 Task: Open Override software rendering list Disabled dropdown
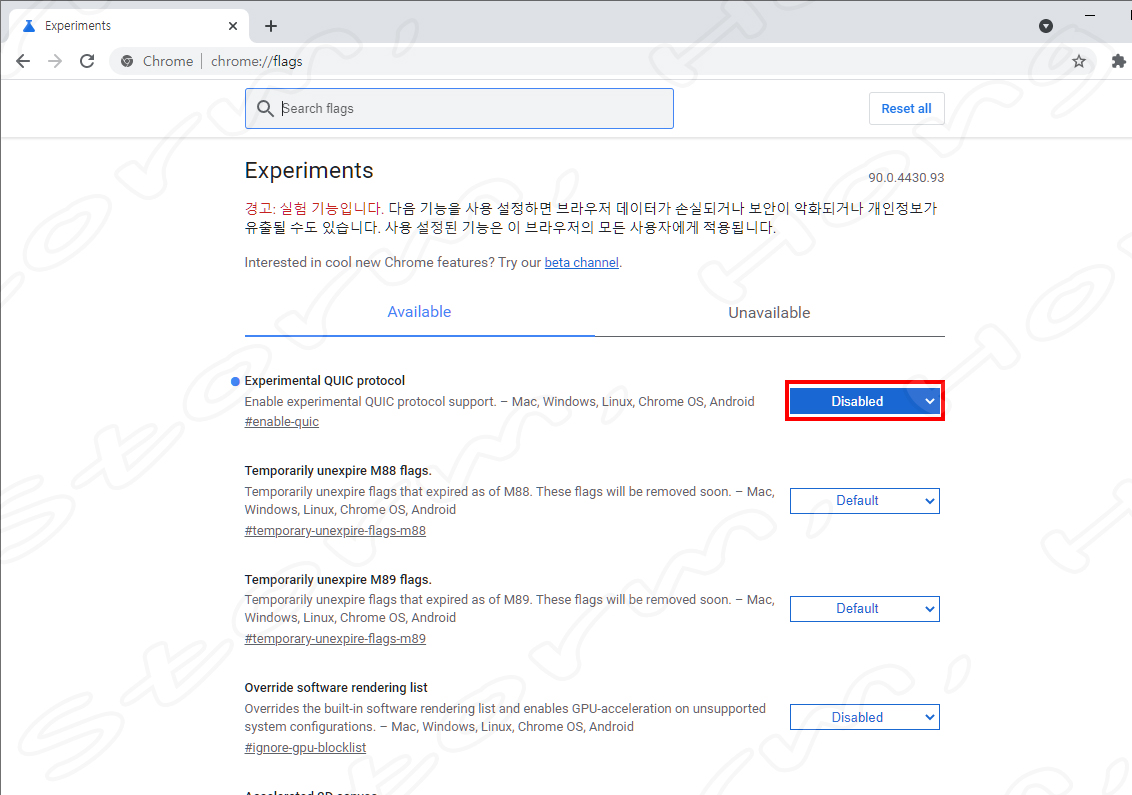[x=865, y=717]
